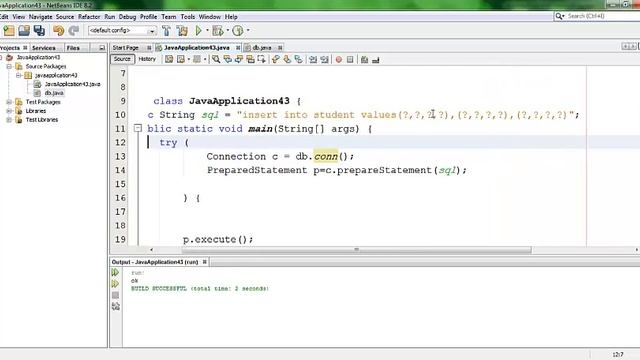Collapse the Source Packages tree node
The width and height of the screenshot is (640, 360).
tap(9, 66)
